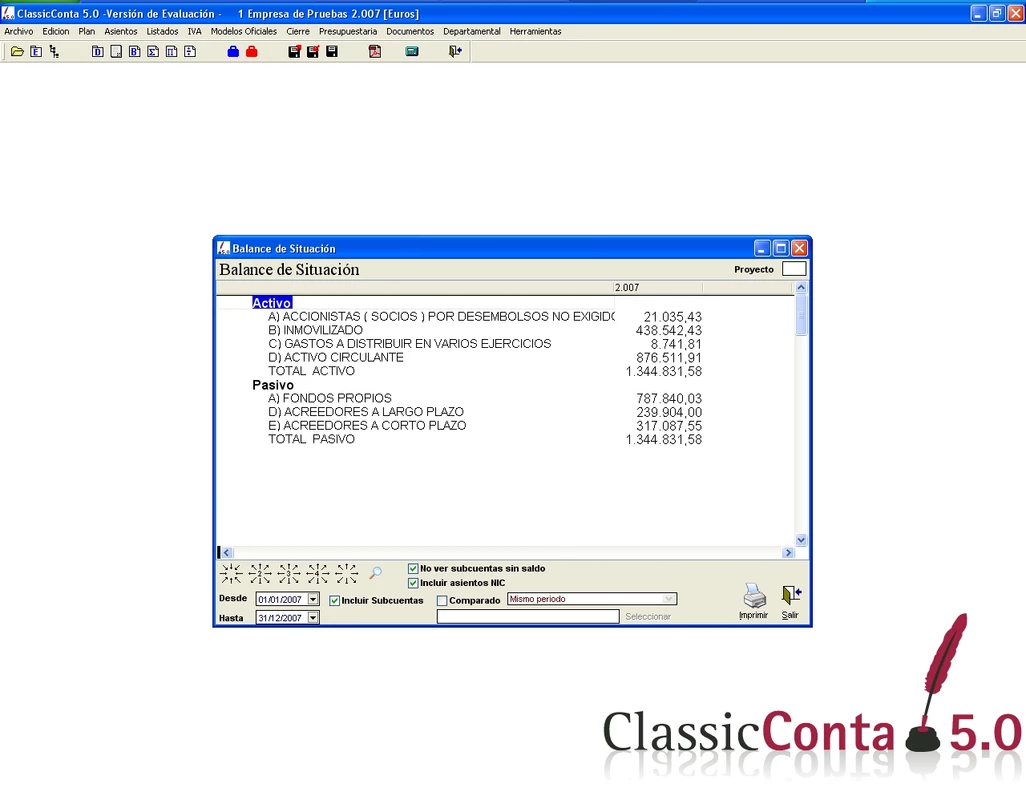Click the pi-symbol document toolbar icon

pyautogui.click(x=171, y=52)
